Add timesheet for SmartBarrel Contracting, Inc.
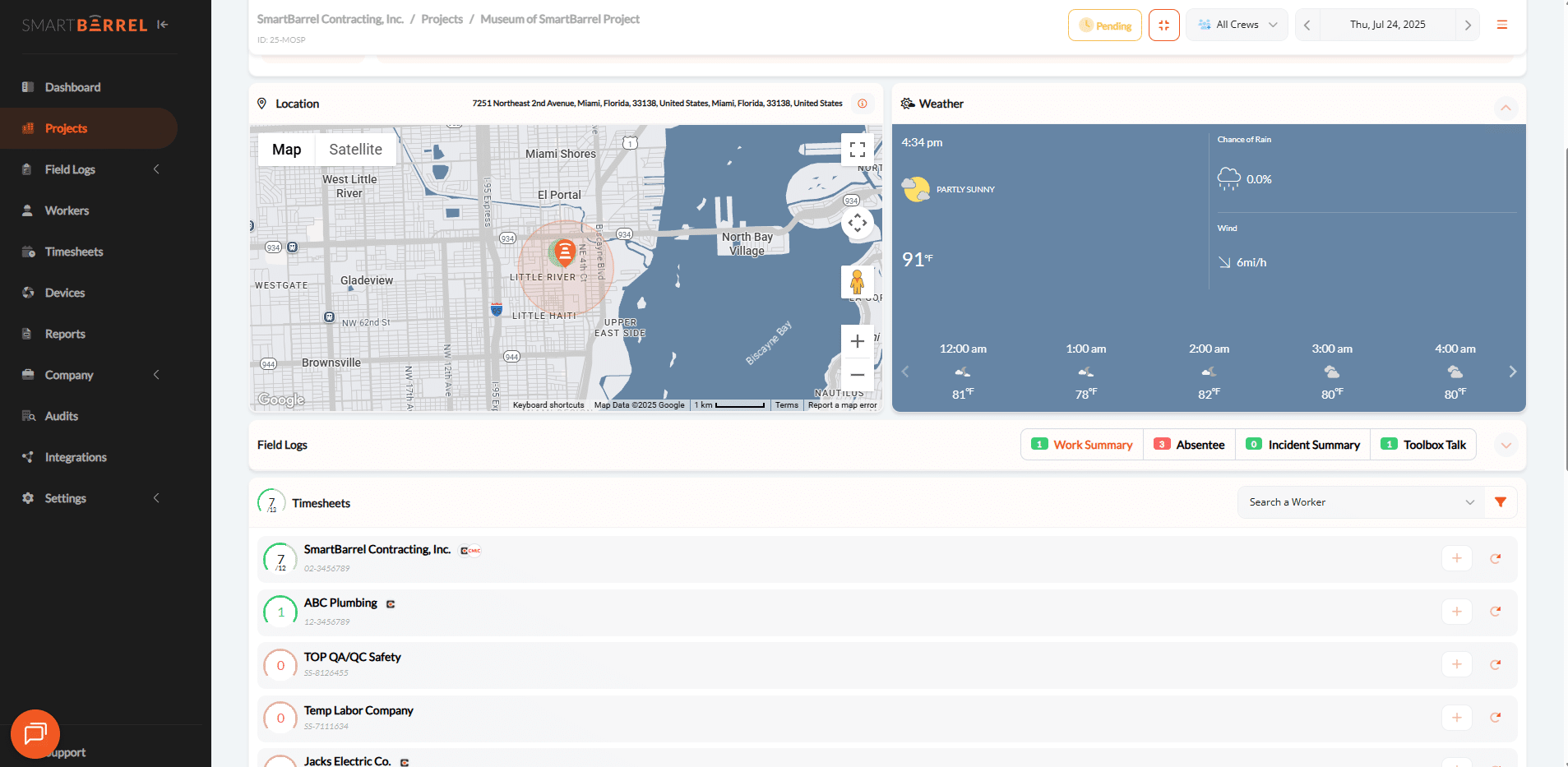Screen dimensions: 1568x767 pyautogui.click(x=1456, y=558)
